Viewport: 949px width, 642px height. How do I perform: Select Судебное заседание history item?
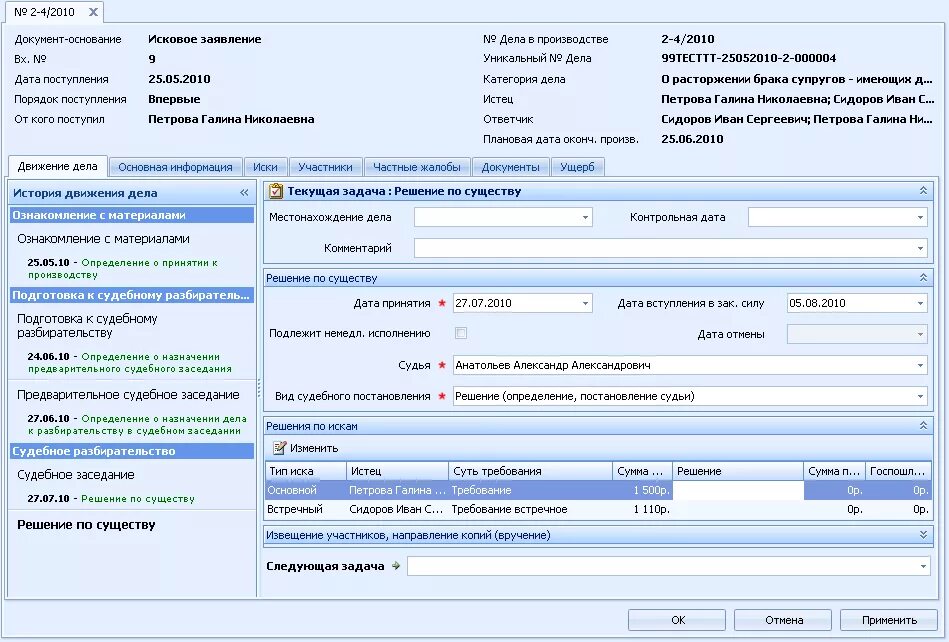tap(76, 474)
